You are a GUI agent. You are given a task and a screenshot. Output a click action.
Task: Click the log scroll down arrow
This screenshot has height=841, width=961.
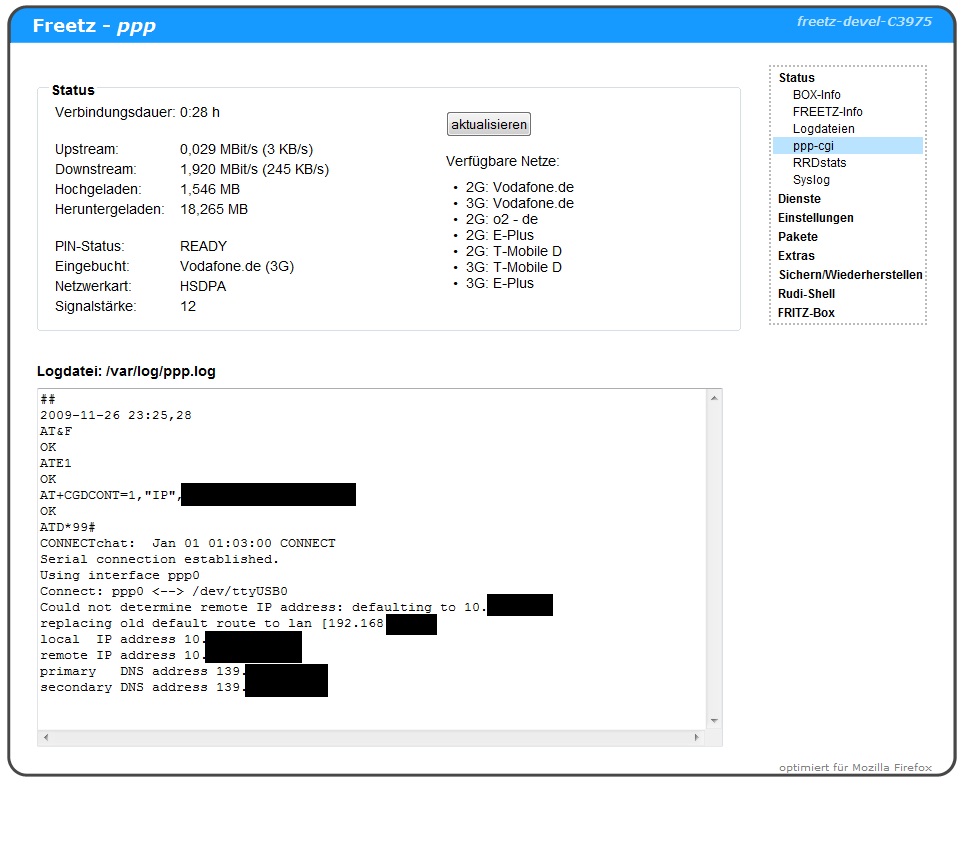point(714,720)
